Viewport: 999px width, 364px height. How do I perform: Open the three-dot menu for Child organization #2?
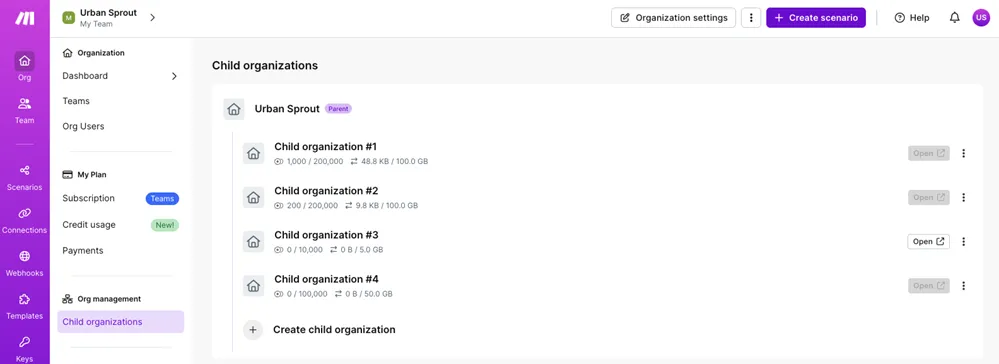click(963, 198)
